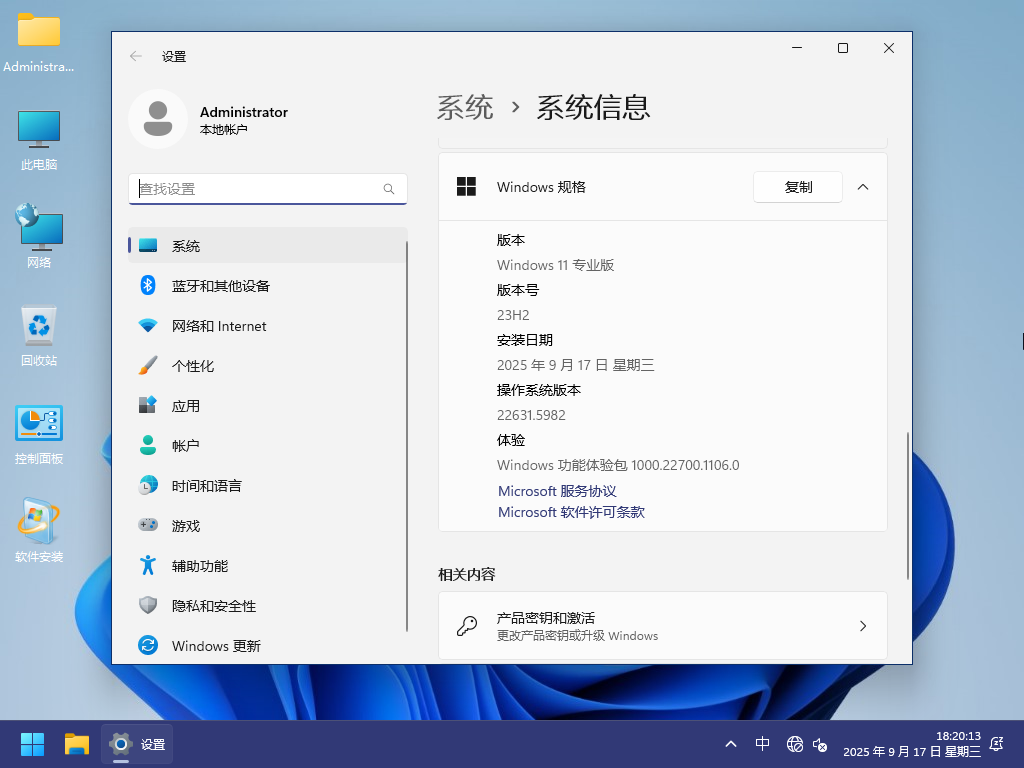Click the 隐私和安全性 shield icon

148,606
